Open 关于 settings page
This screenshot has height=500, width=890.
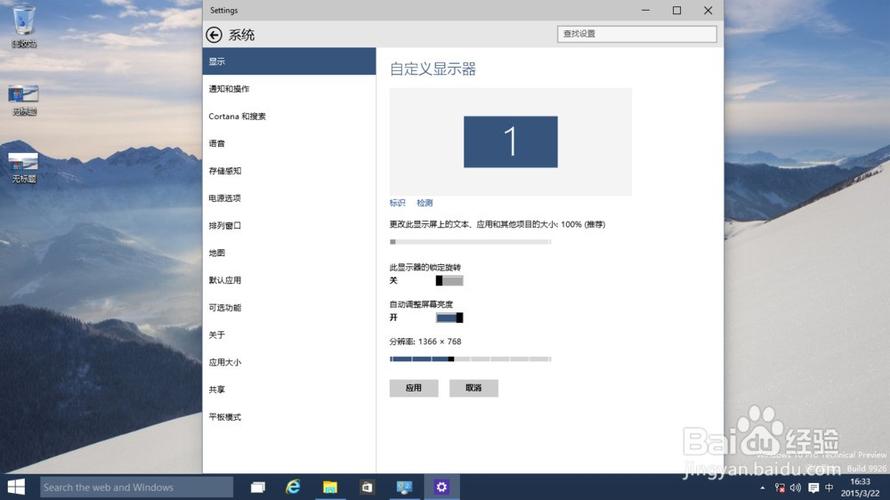tap(289, 334)
